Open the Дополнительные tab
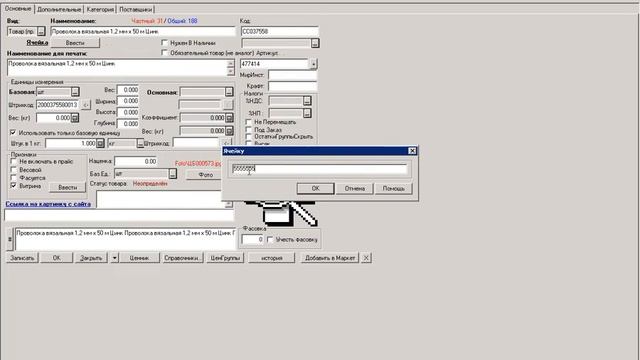Screen dimensions: 640x360 tap(59, 9)
